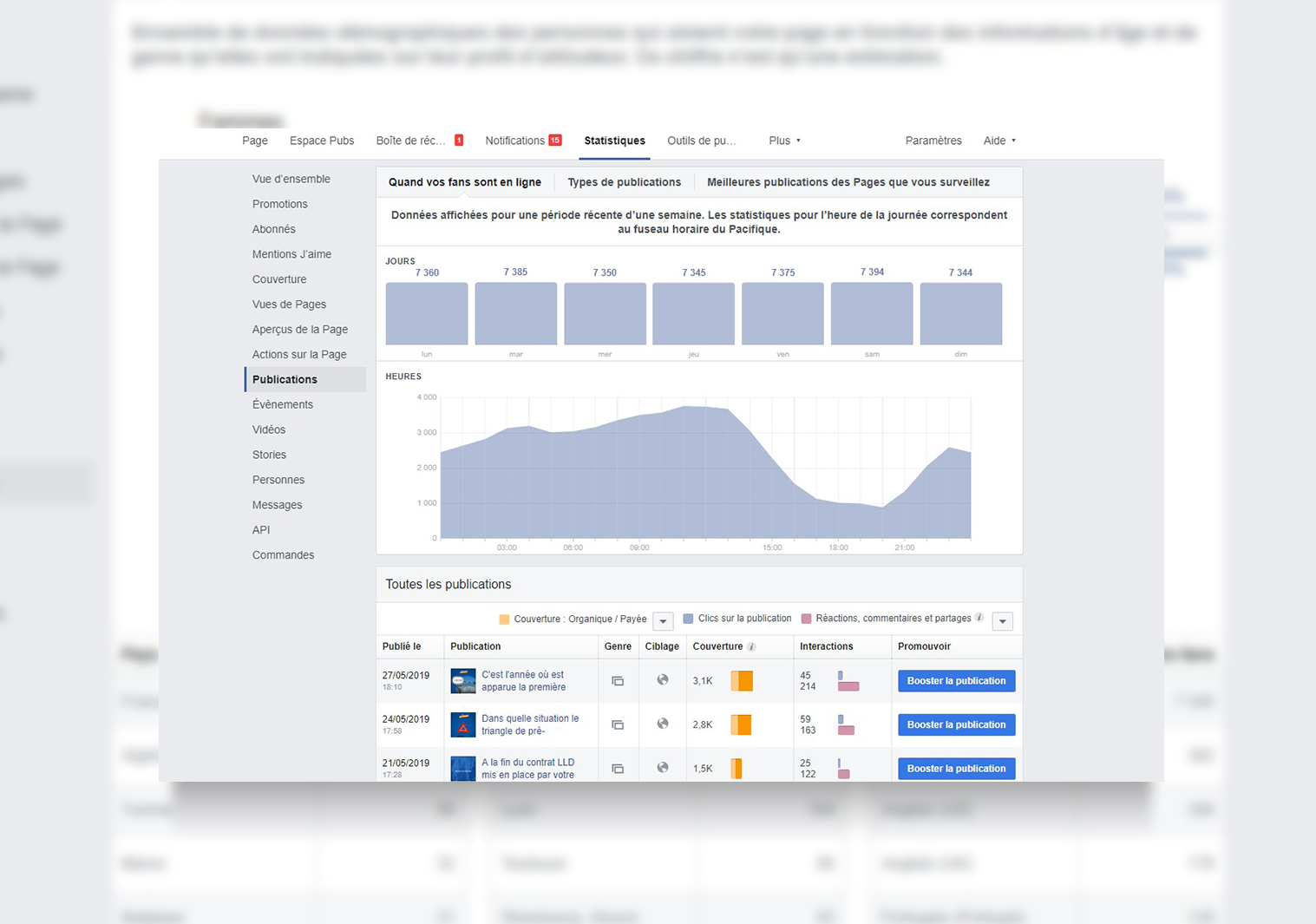
Task: Switch to the Types de publications tab
Action: pos(624,182)
